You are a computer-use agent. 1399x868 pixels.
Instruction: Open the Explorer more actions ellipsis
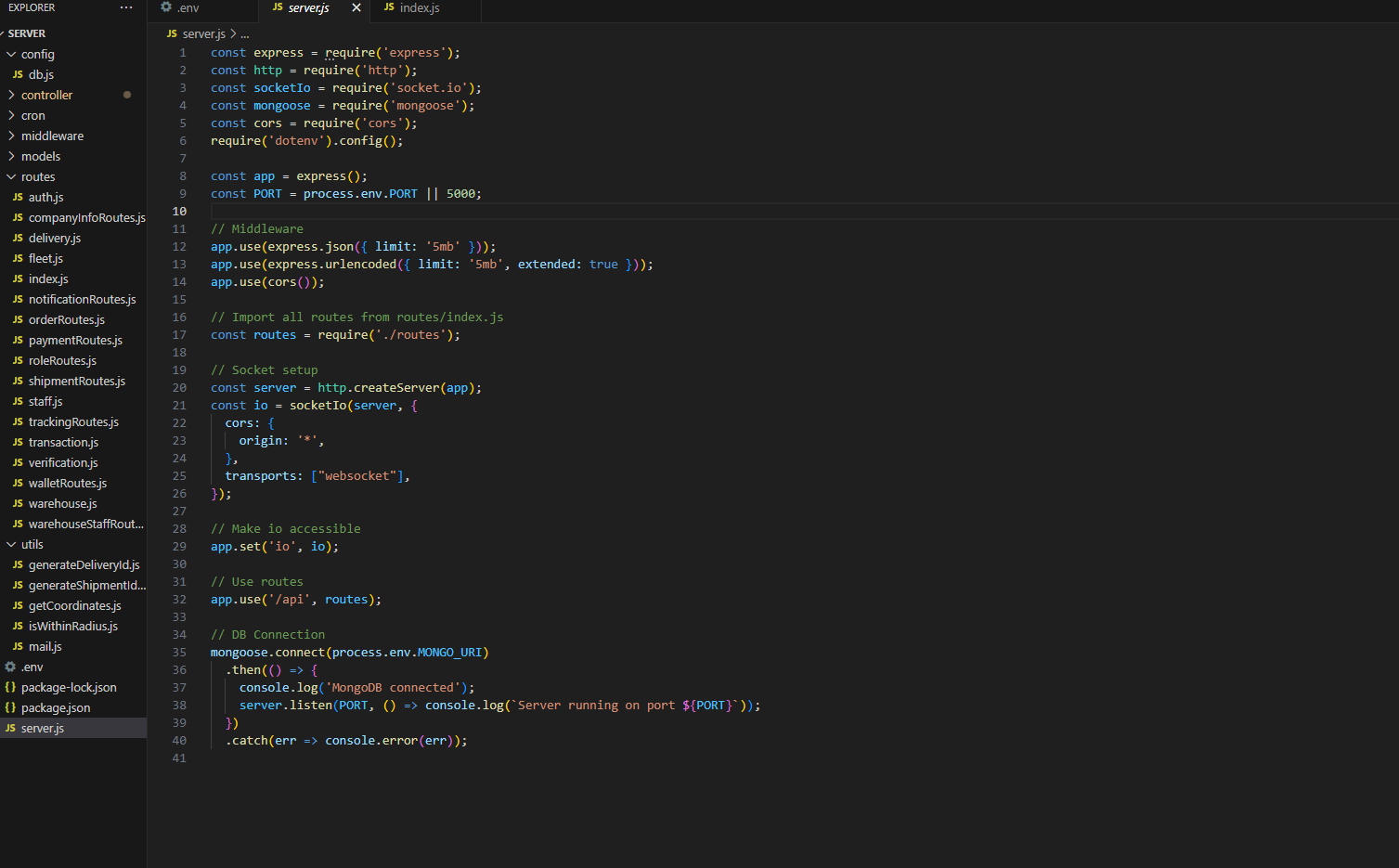[126, 7]
